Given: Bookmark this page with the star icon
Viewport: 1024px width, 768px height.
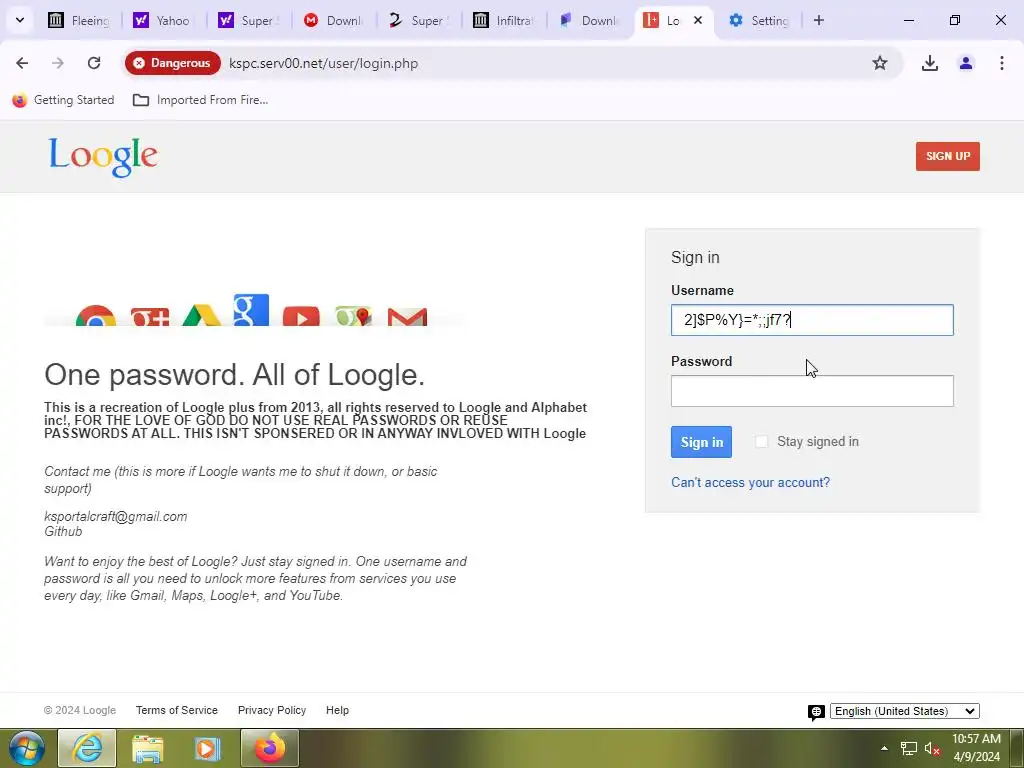Looking at the screenshot, I should pyautogui.click(x=880, y=63).
